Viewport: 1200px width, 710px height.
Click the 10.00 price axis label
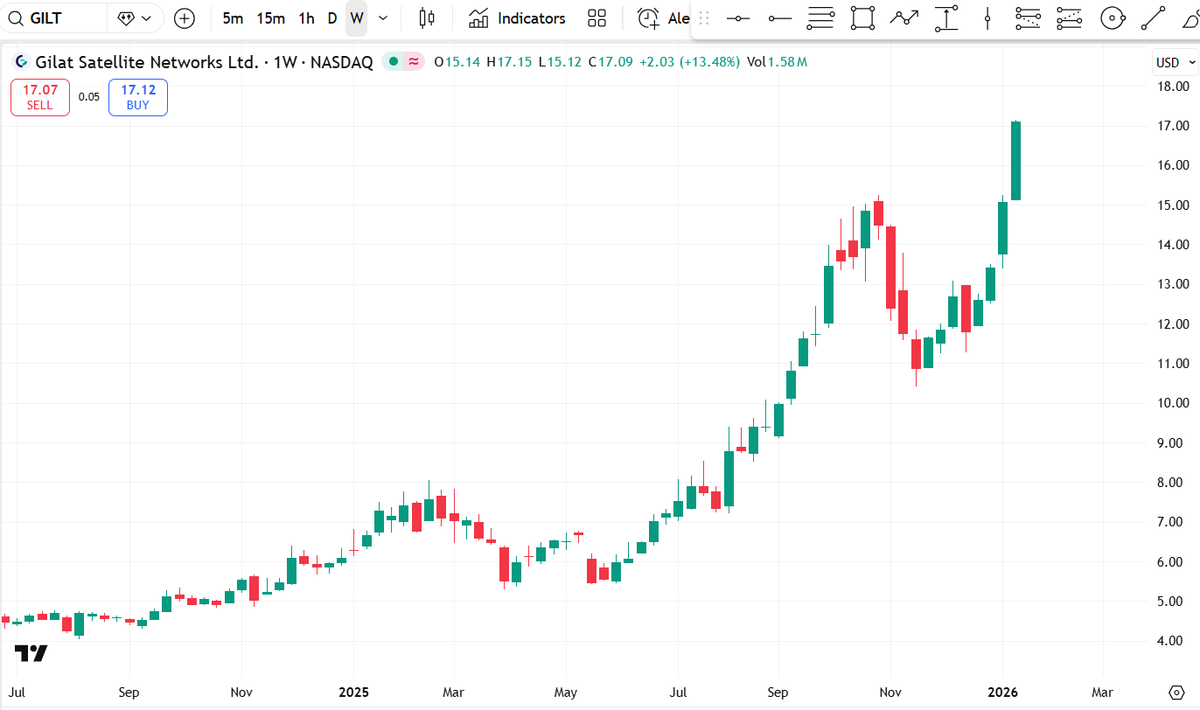click(1173, 403)
